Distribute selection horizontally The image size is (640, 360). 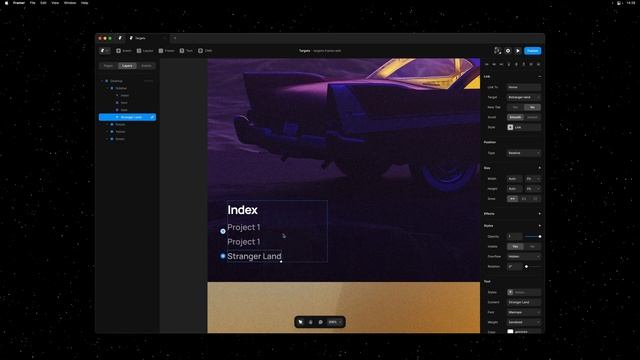point(531,64)
